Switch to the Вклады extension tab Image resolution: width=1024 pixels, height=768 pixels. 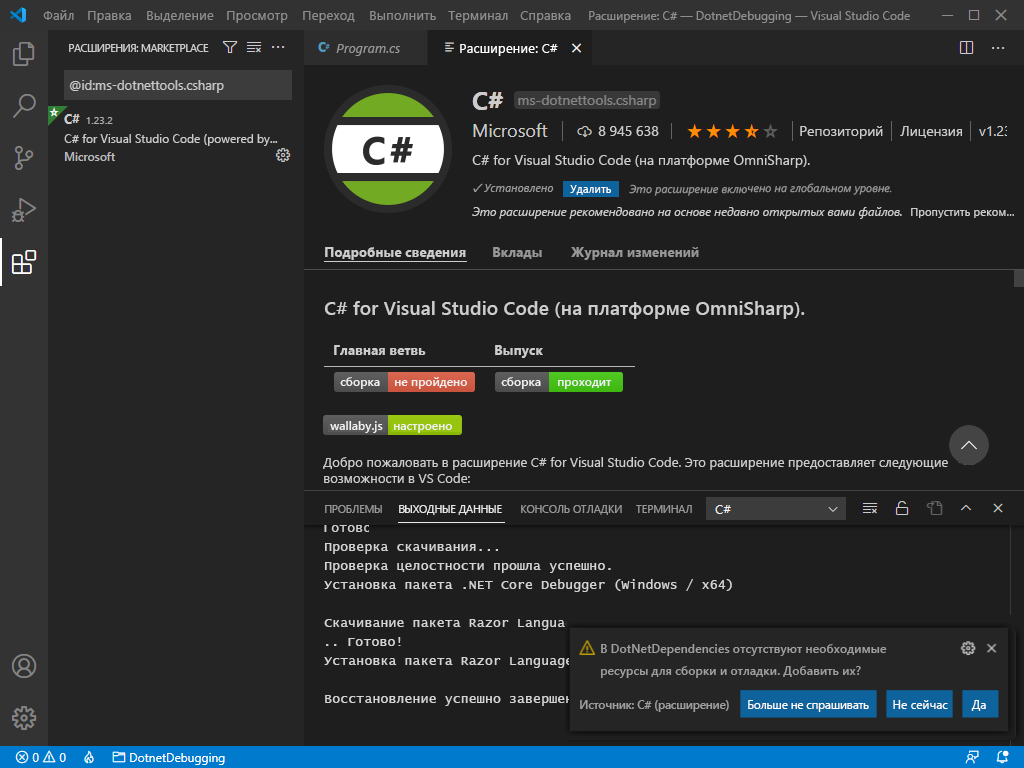click(517, 253)
